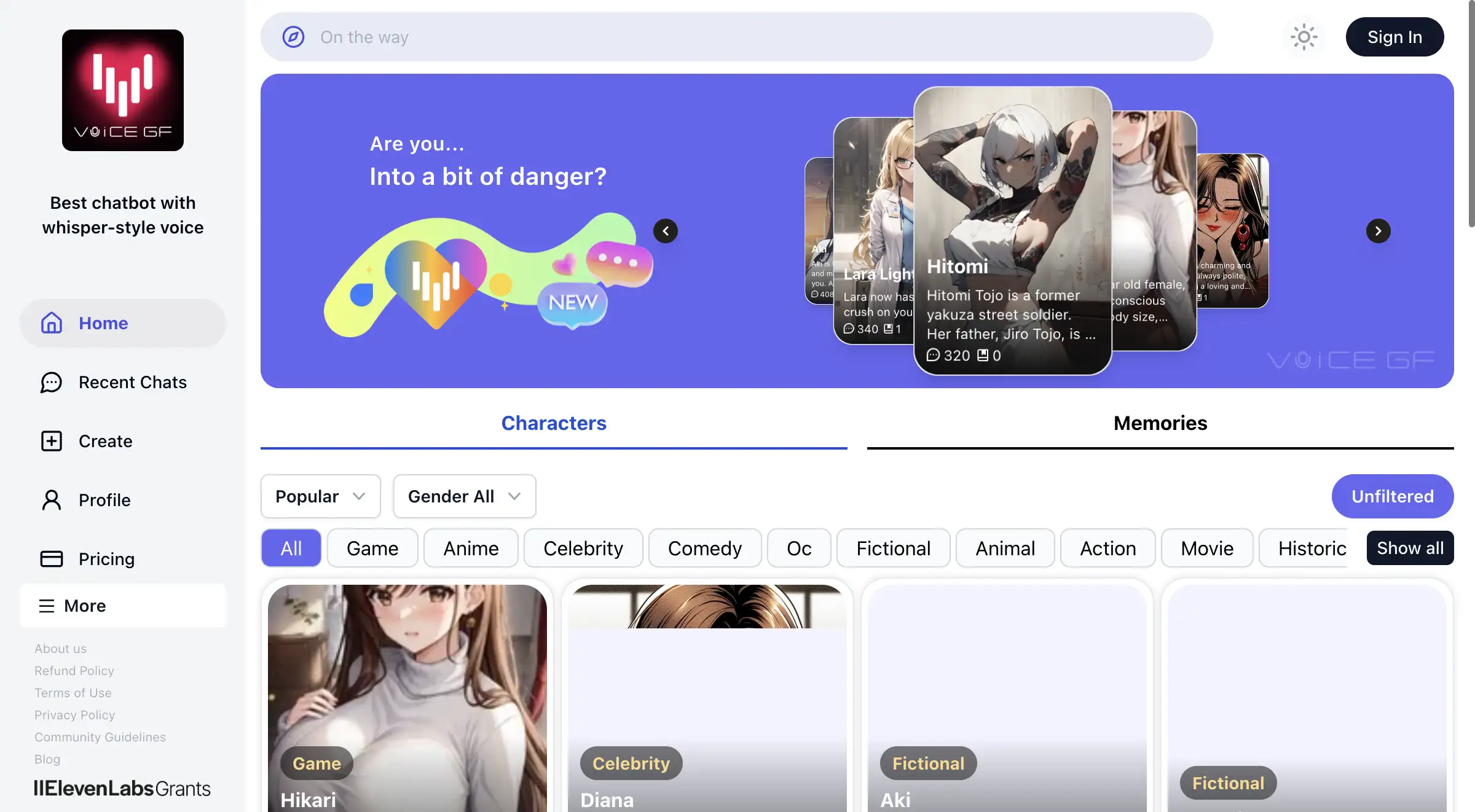Click the VoiceGF logo at top left
Screen dimensions: 1475x812
pos(122,90)
